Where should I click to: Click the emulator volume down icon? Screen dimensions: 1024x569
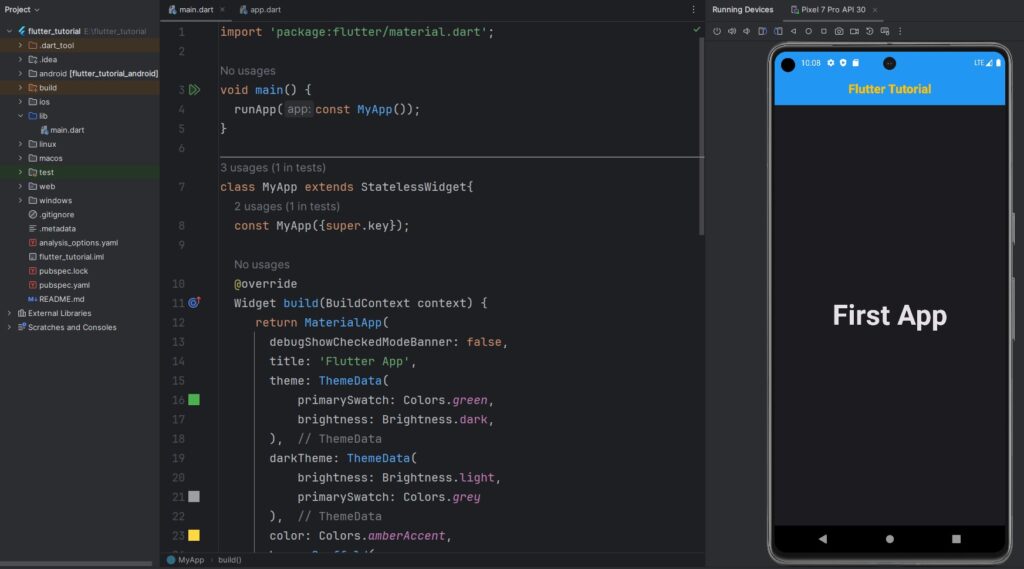pyautogui.click(x=746, y=31)
